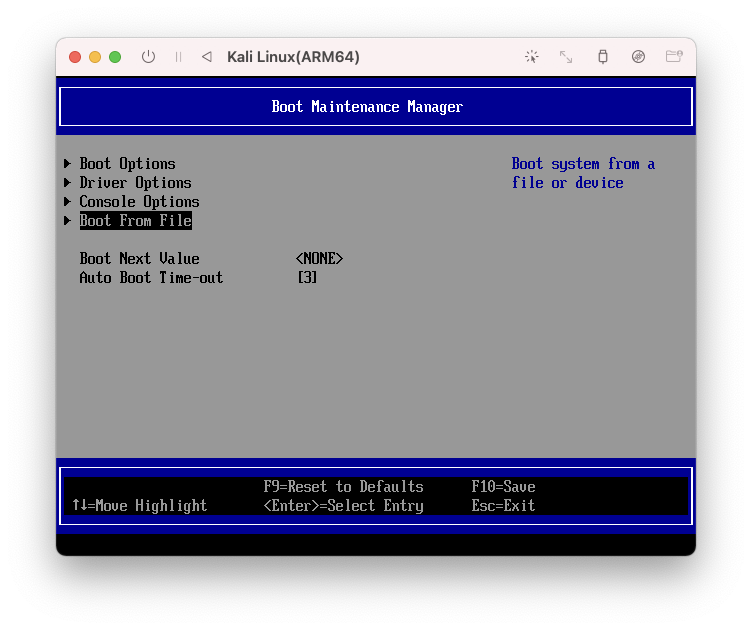Open USB devices icon
752x630 pixels.
point(603,57)
